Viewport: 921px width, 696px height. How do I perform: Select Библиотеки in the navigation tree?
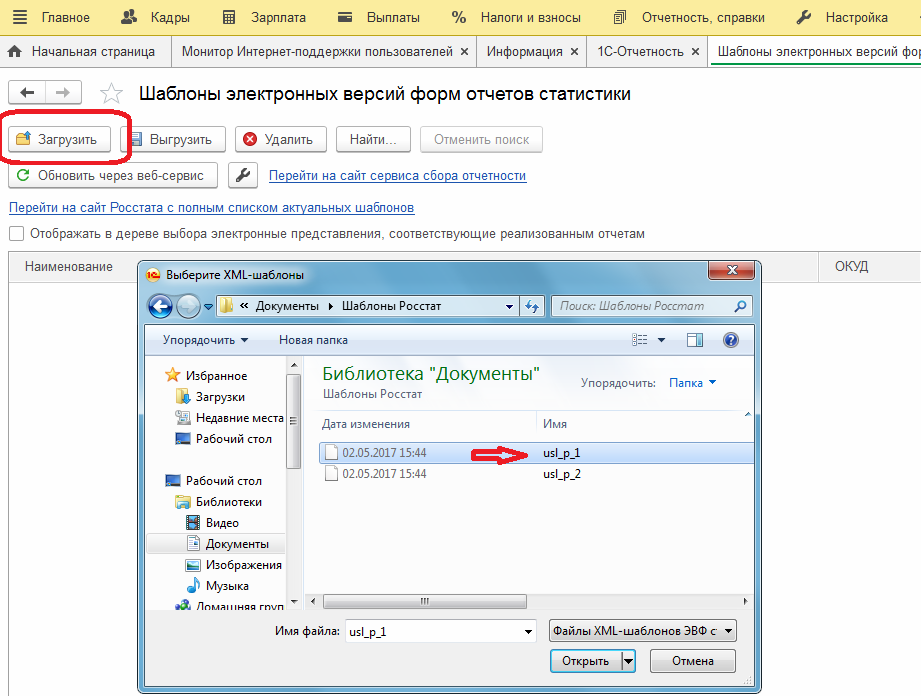click(x=219, y=502)
